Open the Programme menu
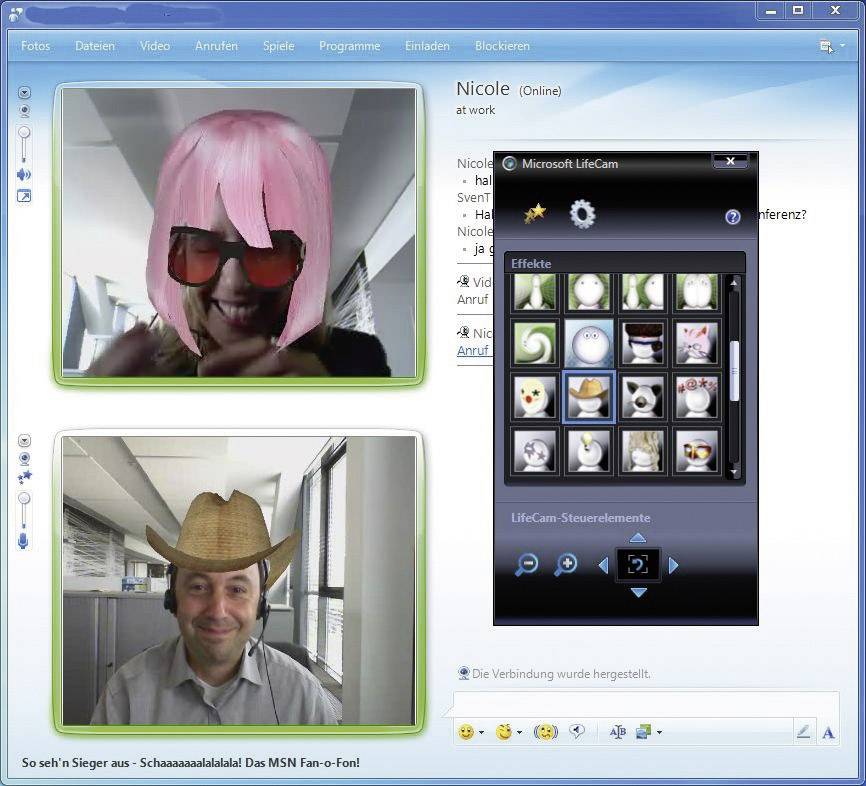 pyautogui.click(x=349, y=45)
